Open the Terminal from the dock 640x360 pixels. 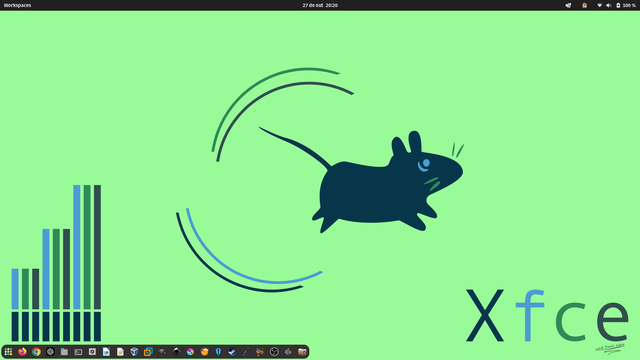78,351
